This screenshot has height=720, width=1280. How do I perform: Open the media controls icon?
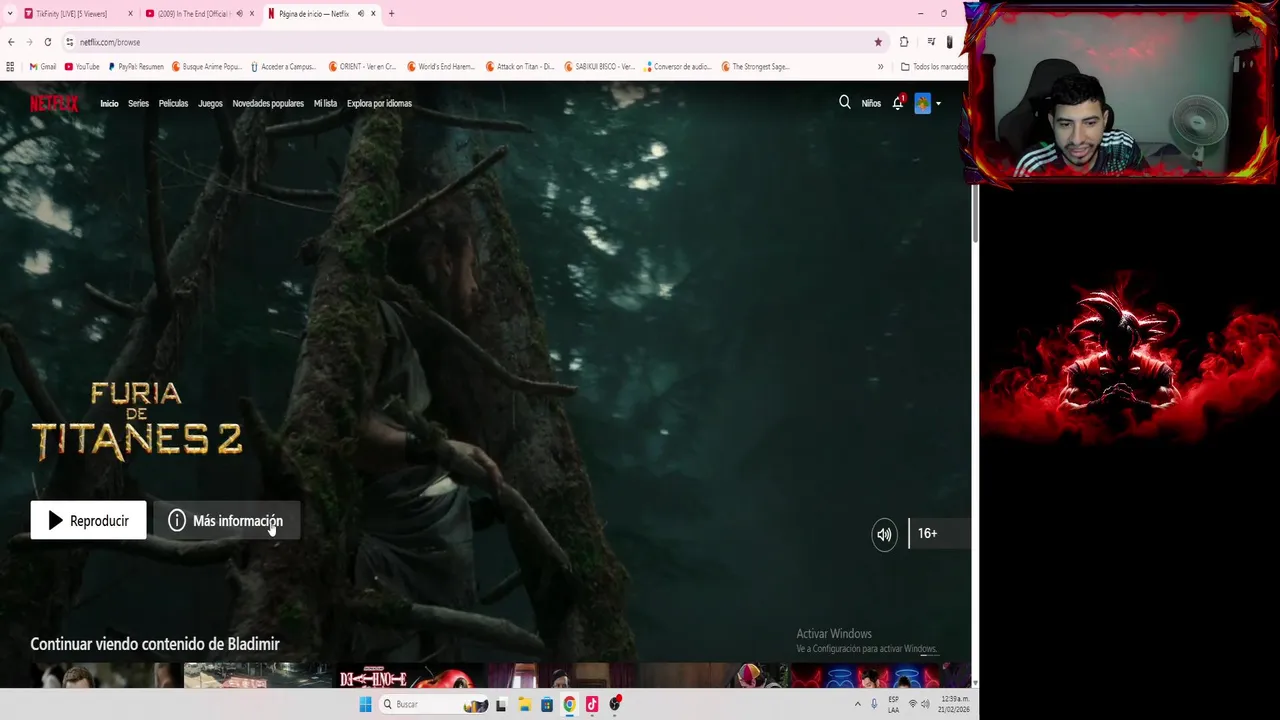click(x=931, y=42)
